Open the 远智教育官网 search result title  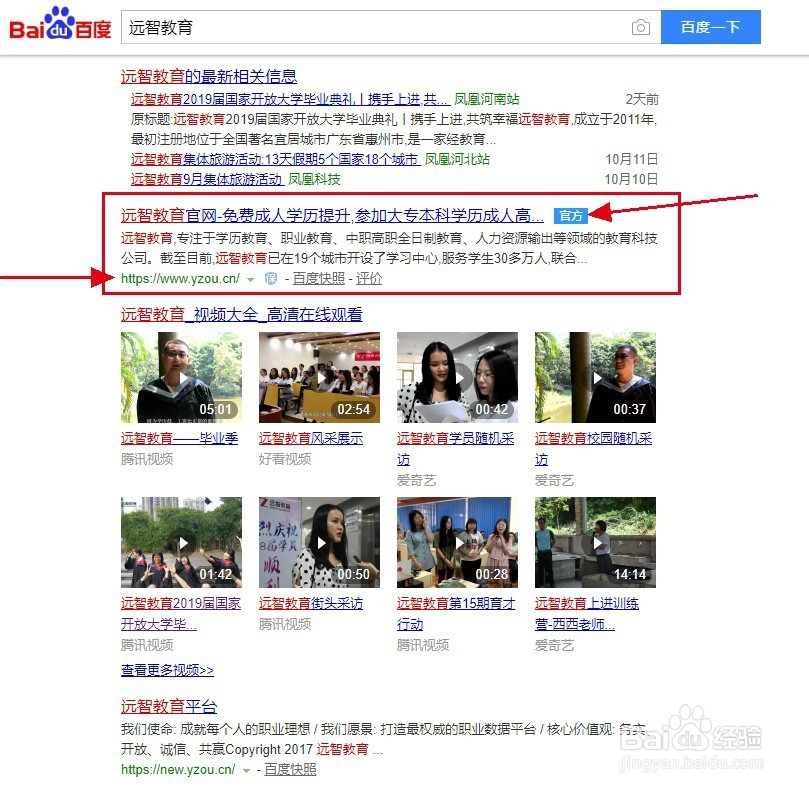click(x=330, y=215)
